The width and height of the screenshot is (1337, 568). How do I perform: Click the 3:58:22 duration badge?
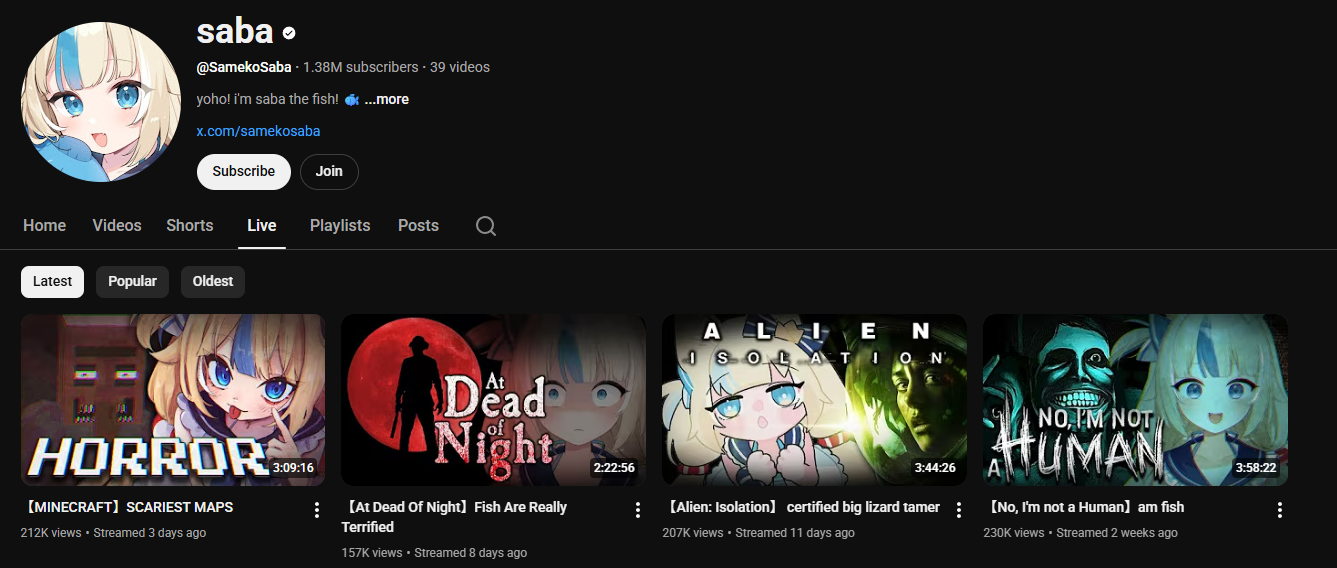click(1255, 468)
